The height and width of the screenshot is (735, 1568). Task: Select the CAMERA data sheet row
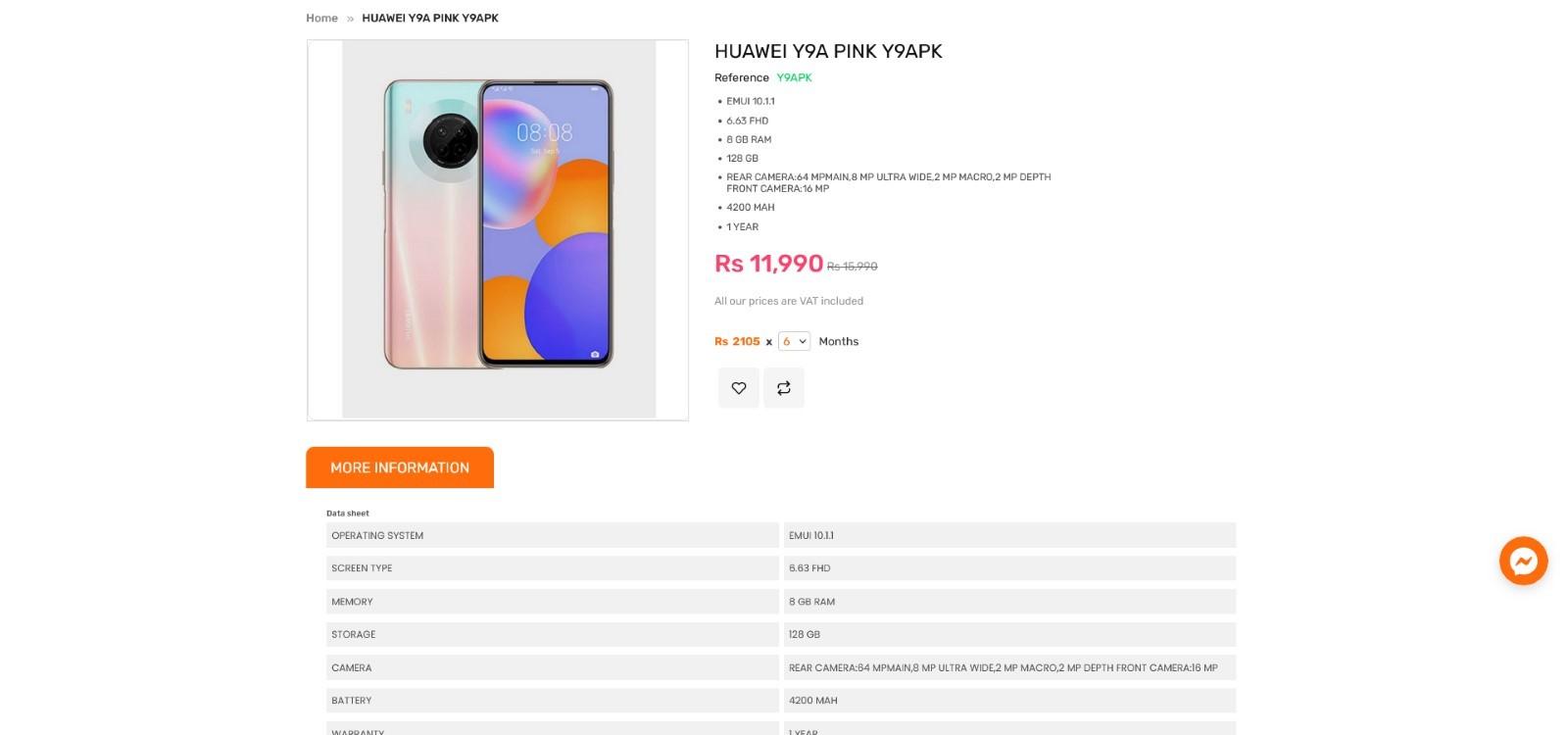point(552,667)
